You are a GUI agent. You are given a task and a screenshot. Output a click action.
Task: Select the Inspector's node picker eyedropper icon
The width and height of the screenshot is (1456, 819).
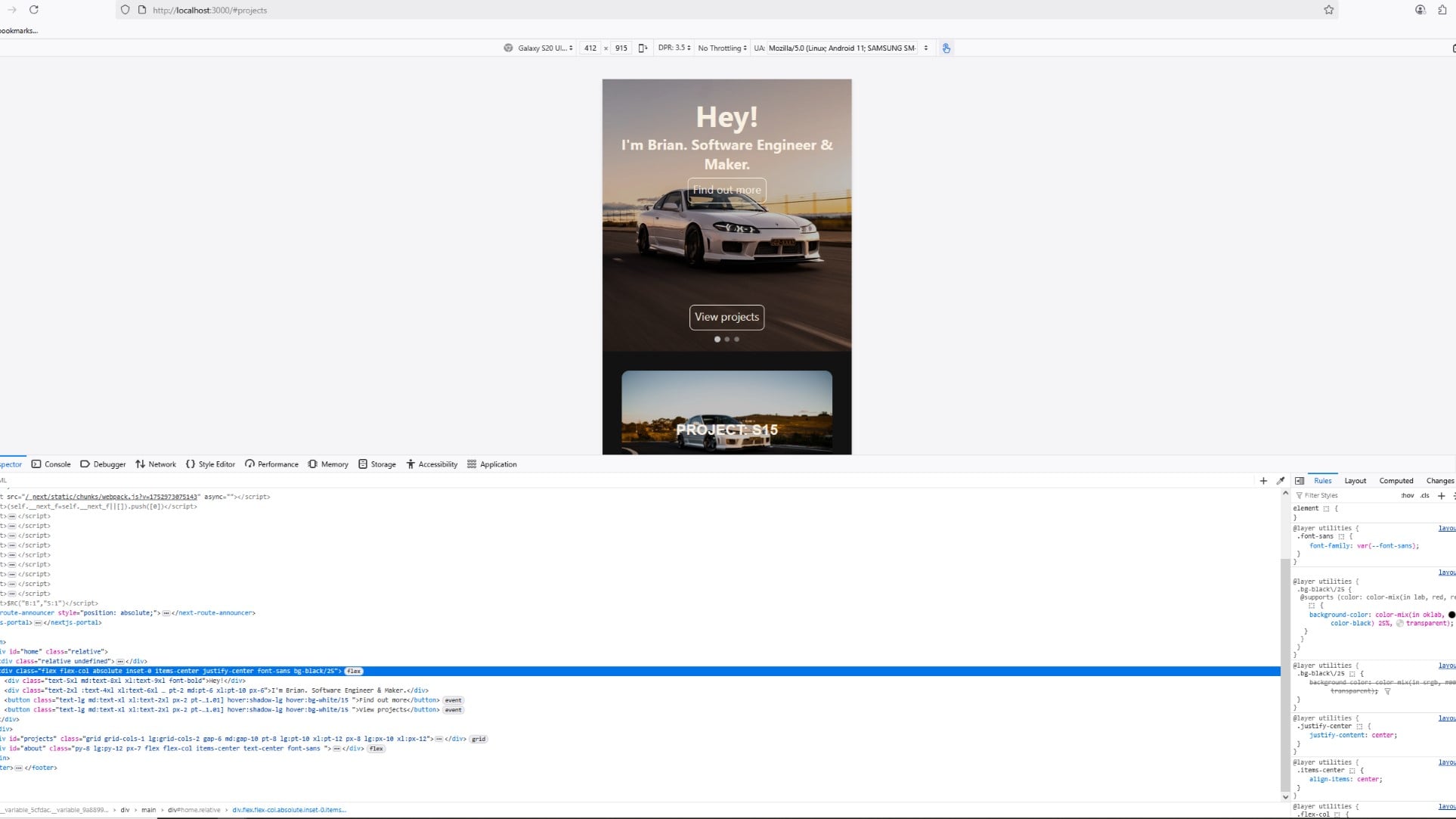pyautogui.click(x=1281, y=480)
